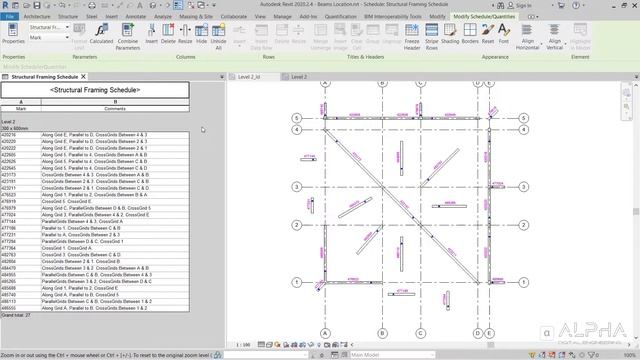Expand Align Horizontal options
The image size is (640, 360).
coord(541,44)
